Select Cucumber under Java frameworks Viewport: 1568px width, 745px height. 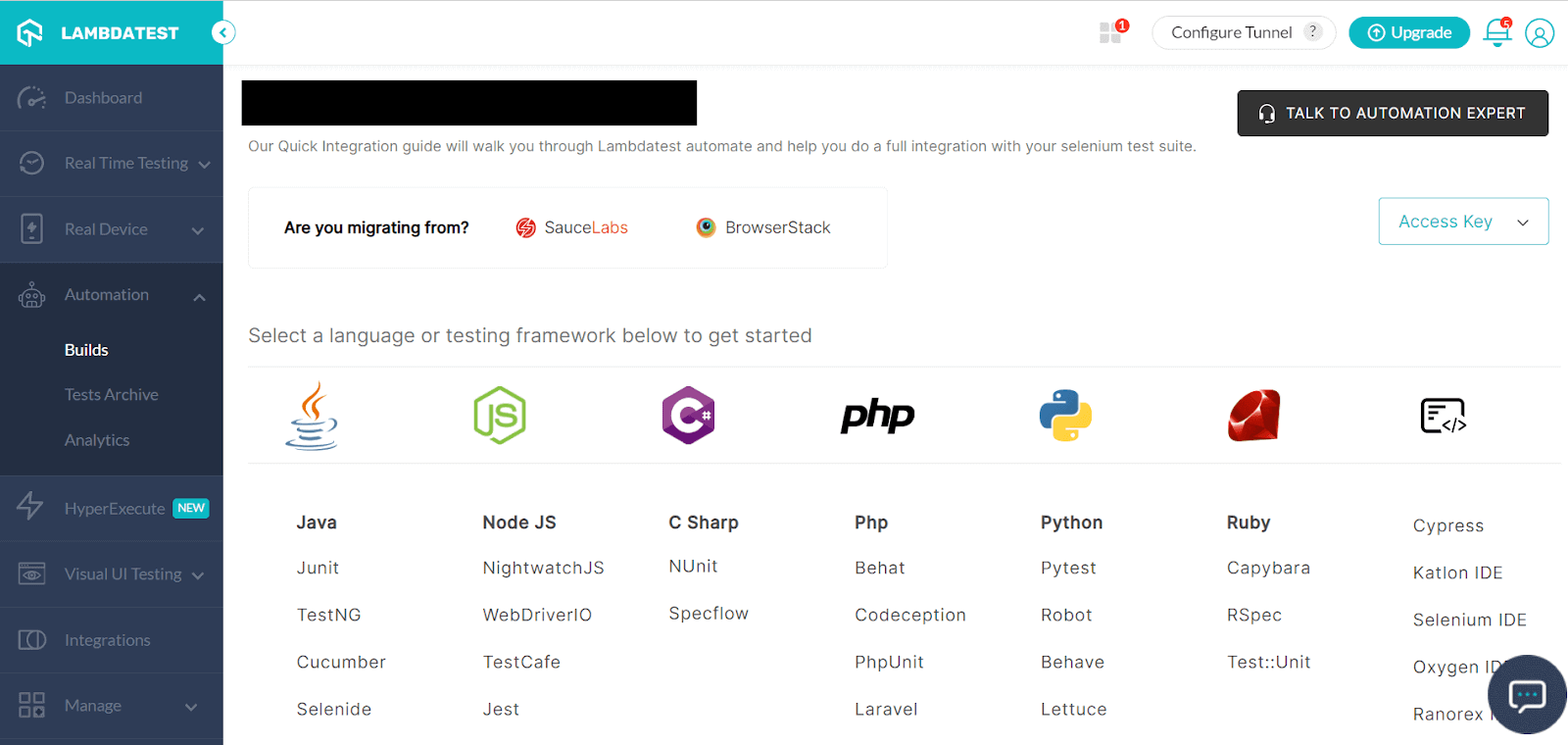click(341, 662)
